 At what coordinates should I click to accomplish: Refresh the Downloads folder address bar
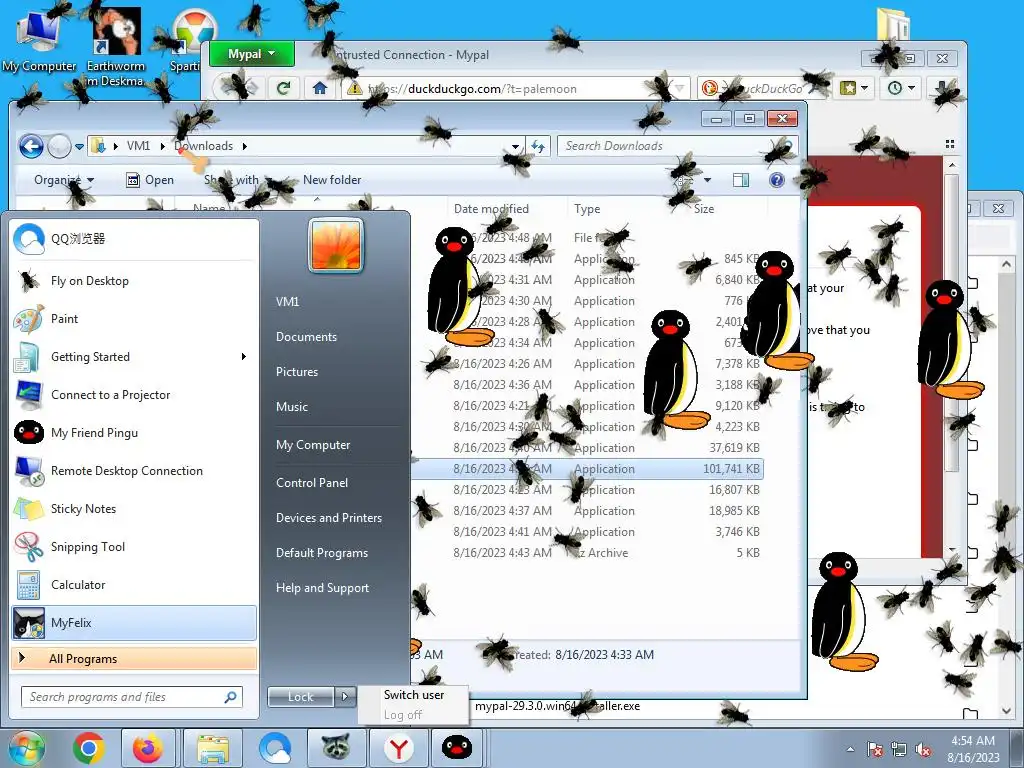pyautogui.click(x=538, y=146)
